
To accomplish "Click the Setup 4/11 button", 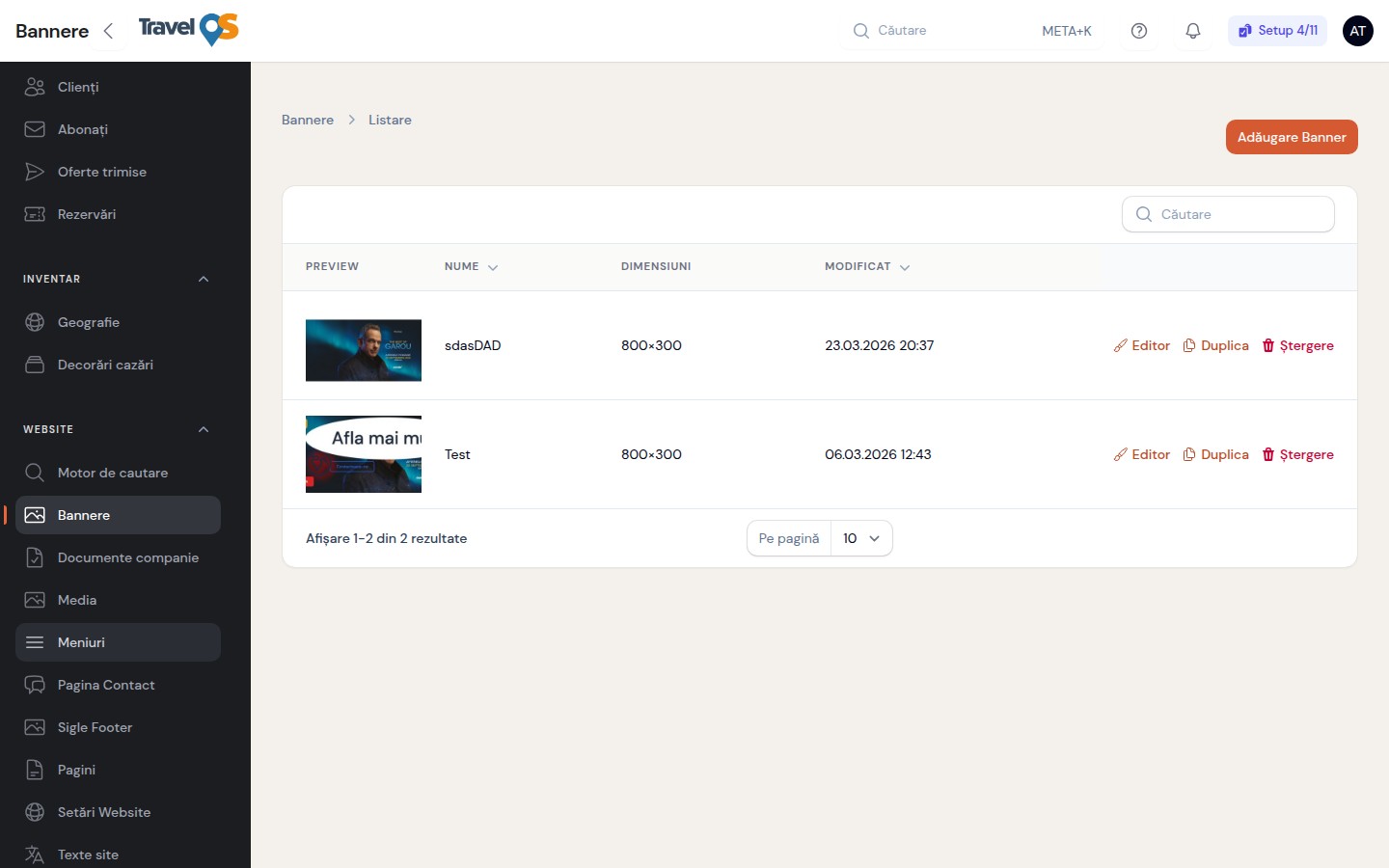I will point(1277,31).
